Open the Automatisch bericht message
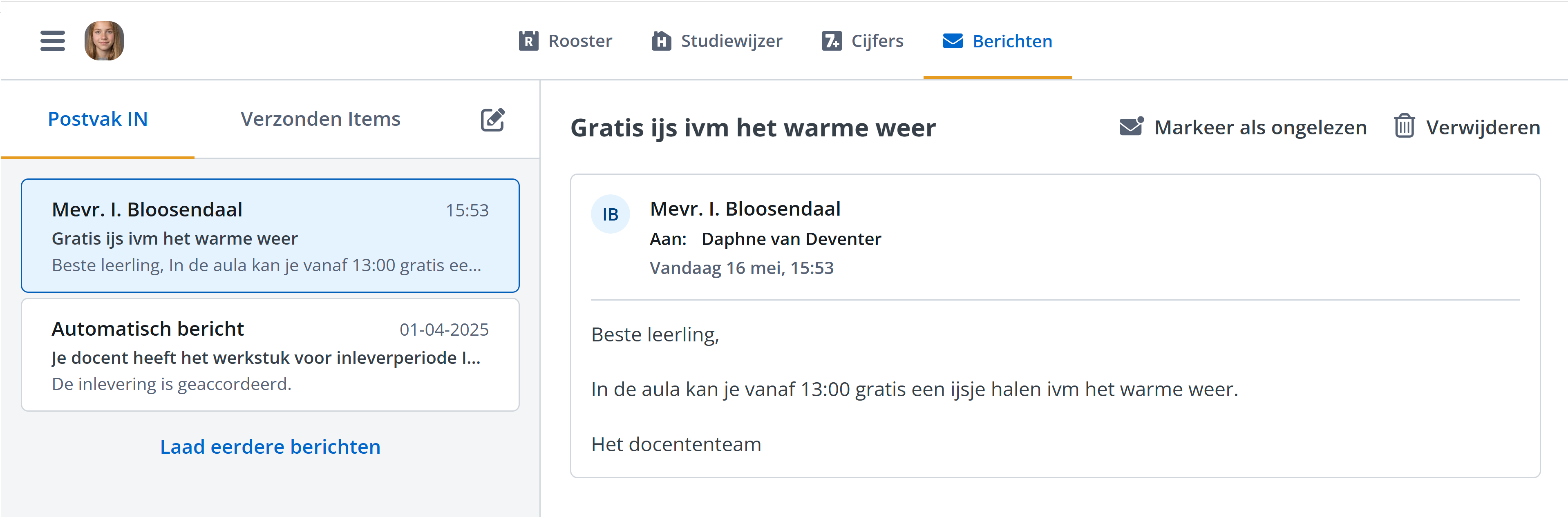 click(270, 354)
